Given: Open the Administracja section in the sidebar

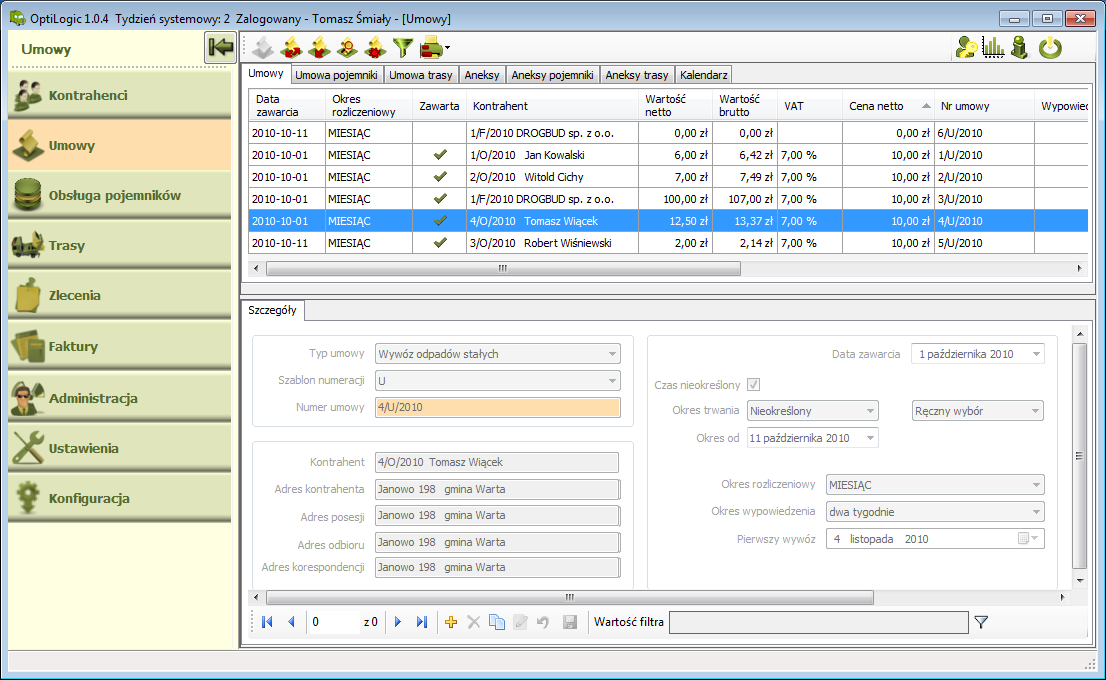Looking at the screenshot, I should click(x=119, y=398).
